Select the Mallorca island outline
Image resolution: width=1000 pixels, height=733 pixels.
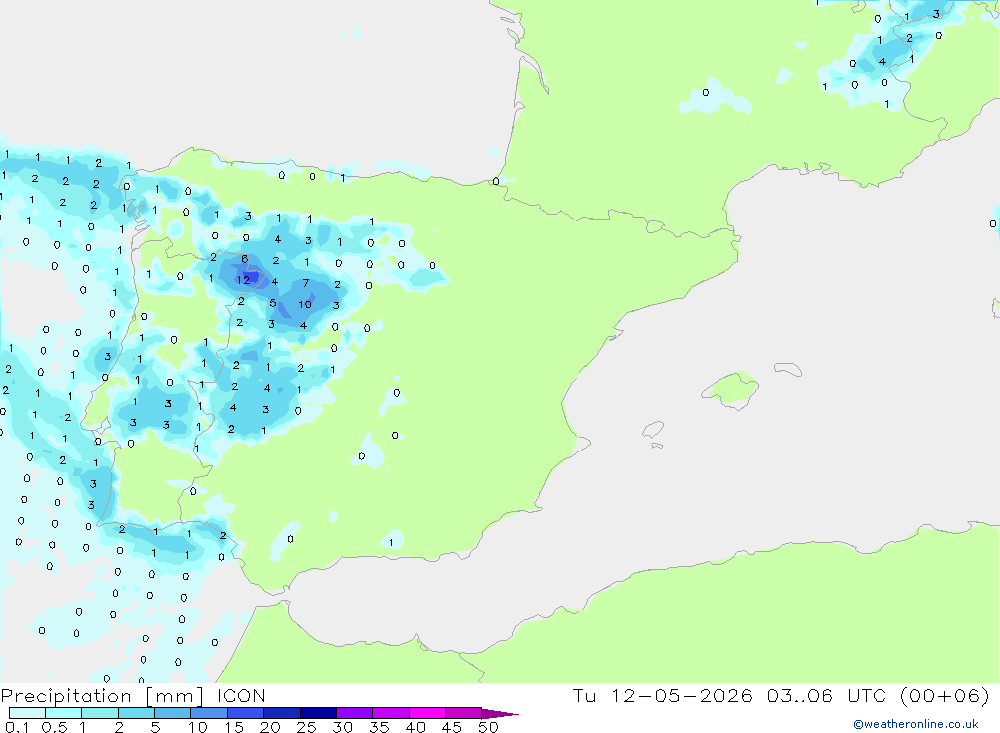pyautogui.click(x=730, y=390)
